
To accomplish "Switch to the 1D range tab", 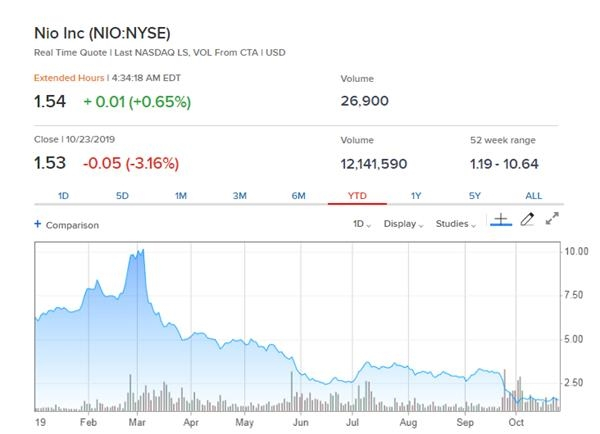I will click(63, 195).
